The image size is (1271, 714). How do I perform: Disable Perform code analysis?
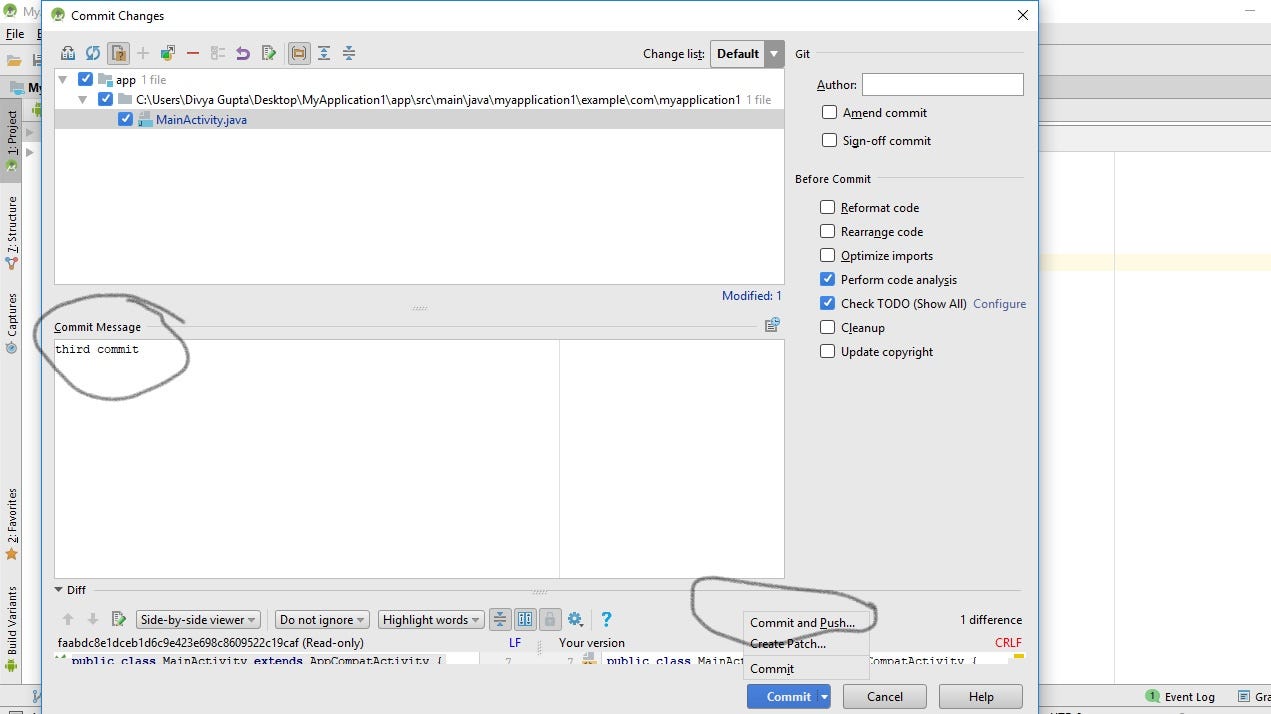click(827, 279)
